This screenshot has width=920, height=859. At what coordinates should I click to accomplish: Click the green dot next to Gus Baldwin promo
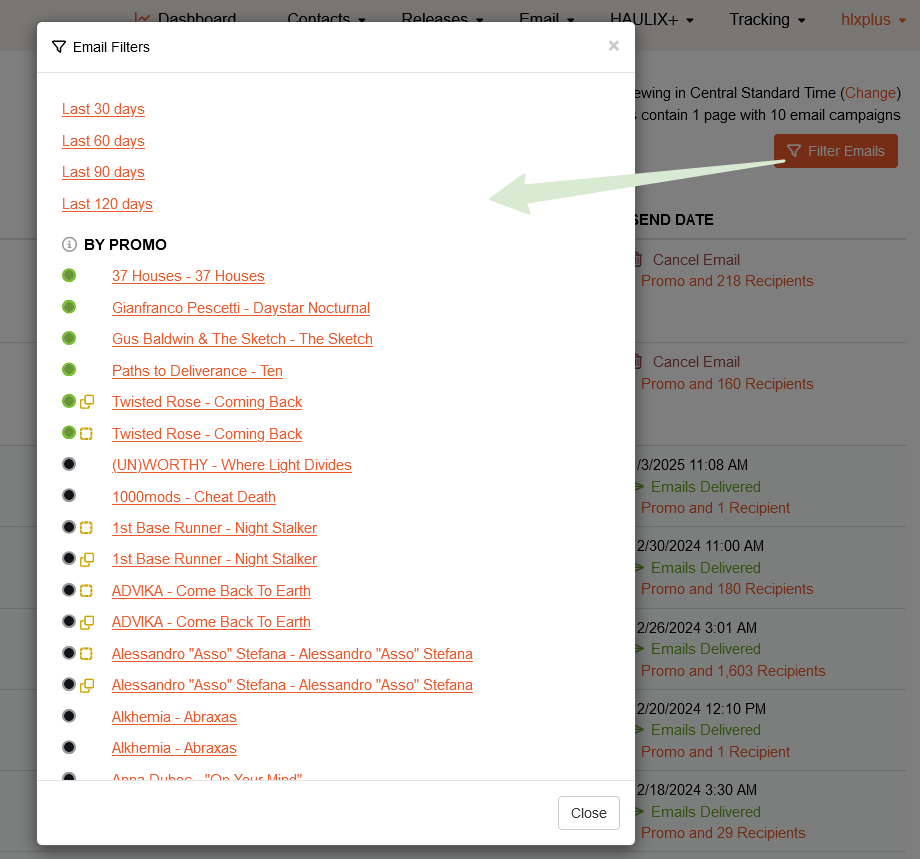(69, 338)
